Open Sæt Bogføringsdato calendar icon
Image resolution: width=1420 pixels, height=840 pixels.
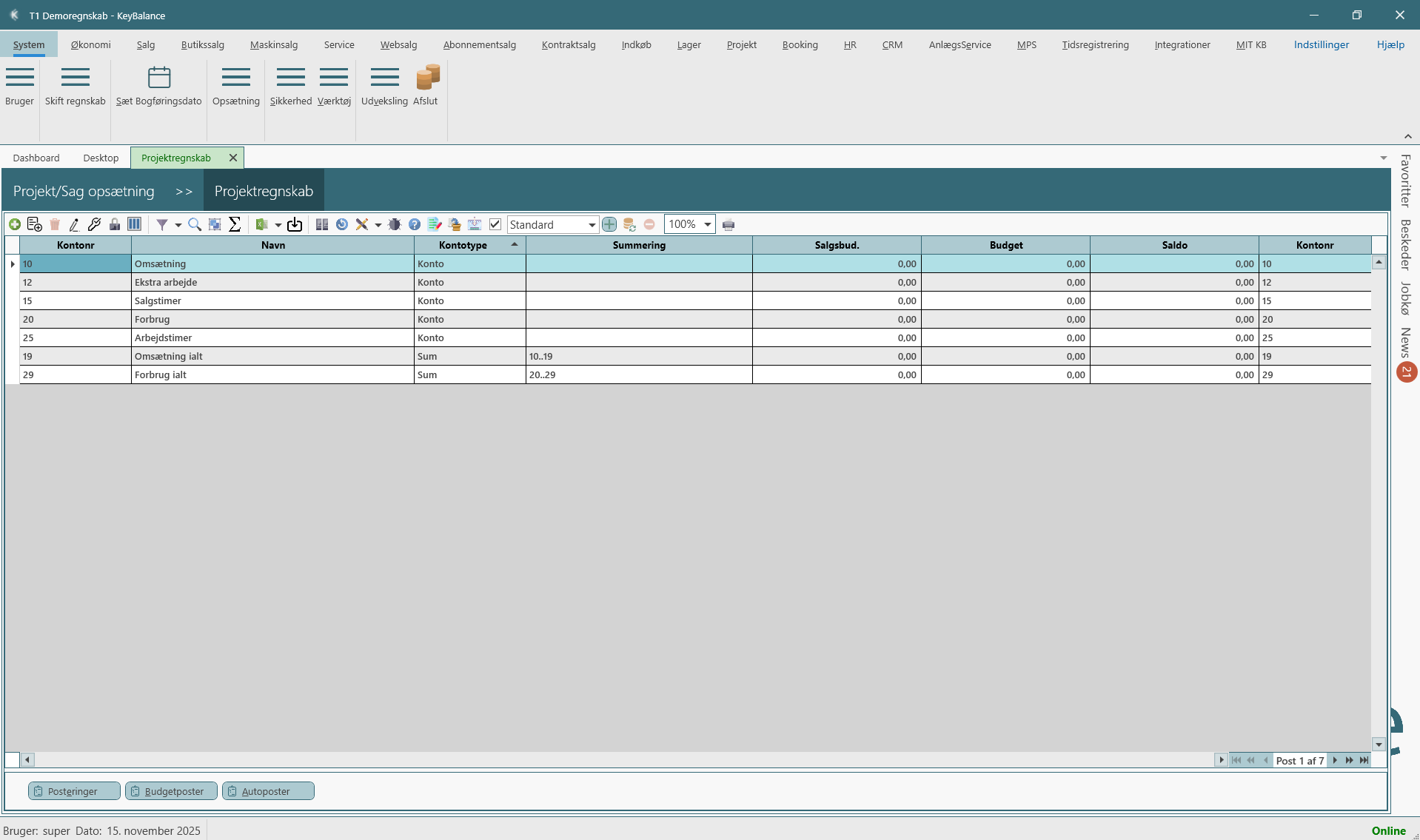click(159, 78)
